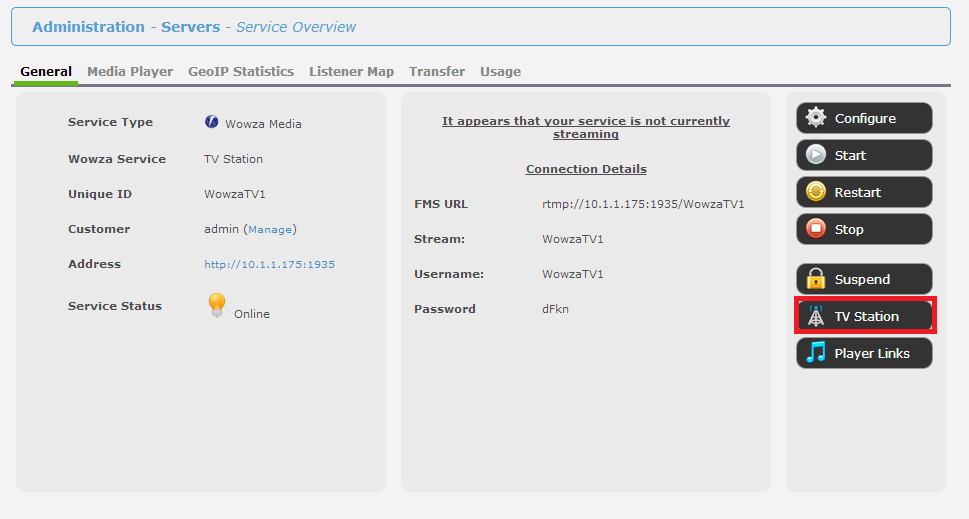
Task: Click the Player Links music note icon
Action: 816,352
